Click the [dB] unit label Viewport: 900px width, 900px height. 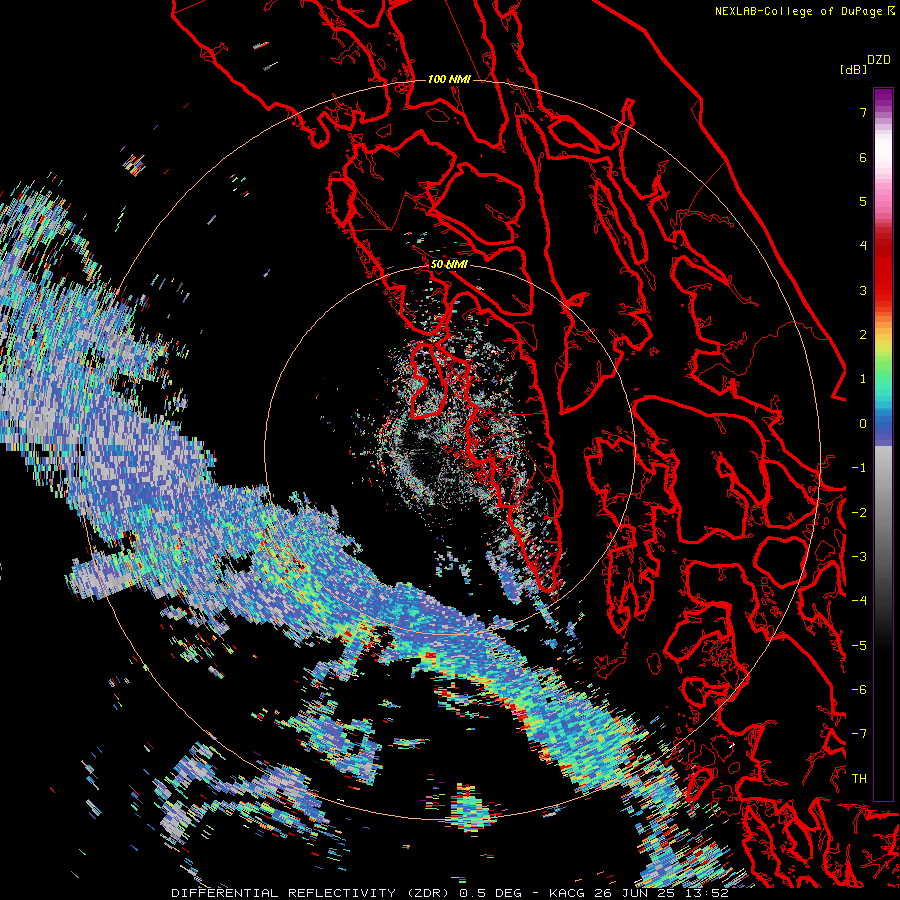pos(853,69)
